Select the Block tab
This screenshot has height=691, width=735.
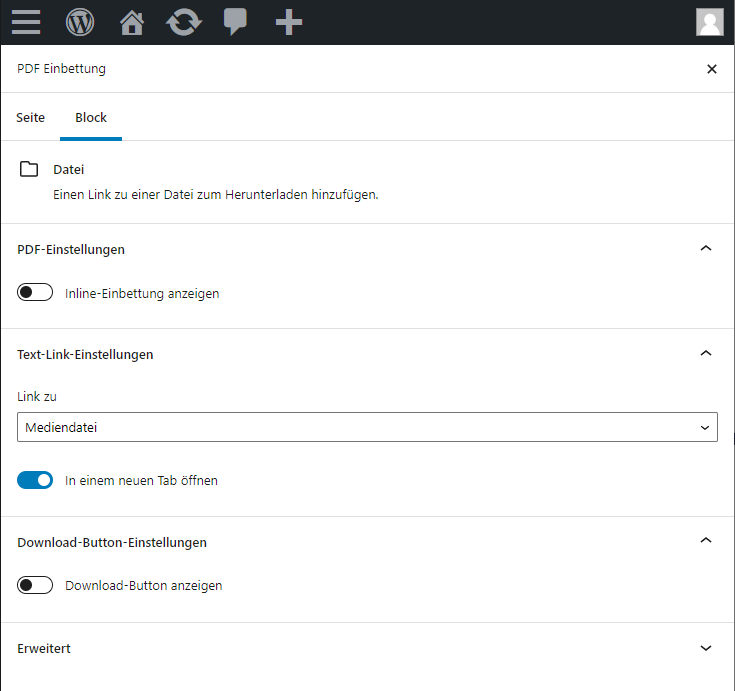click(x=91, y=117)
